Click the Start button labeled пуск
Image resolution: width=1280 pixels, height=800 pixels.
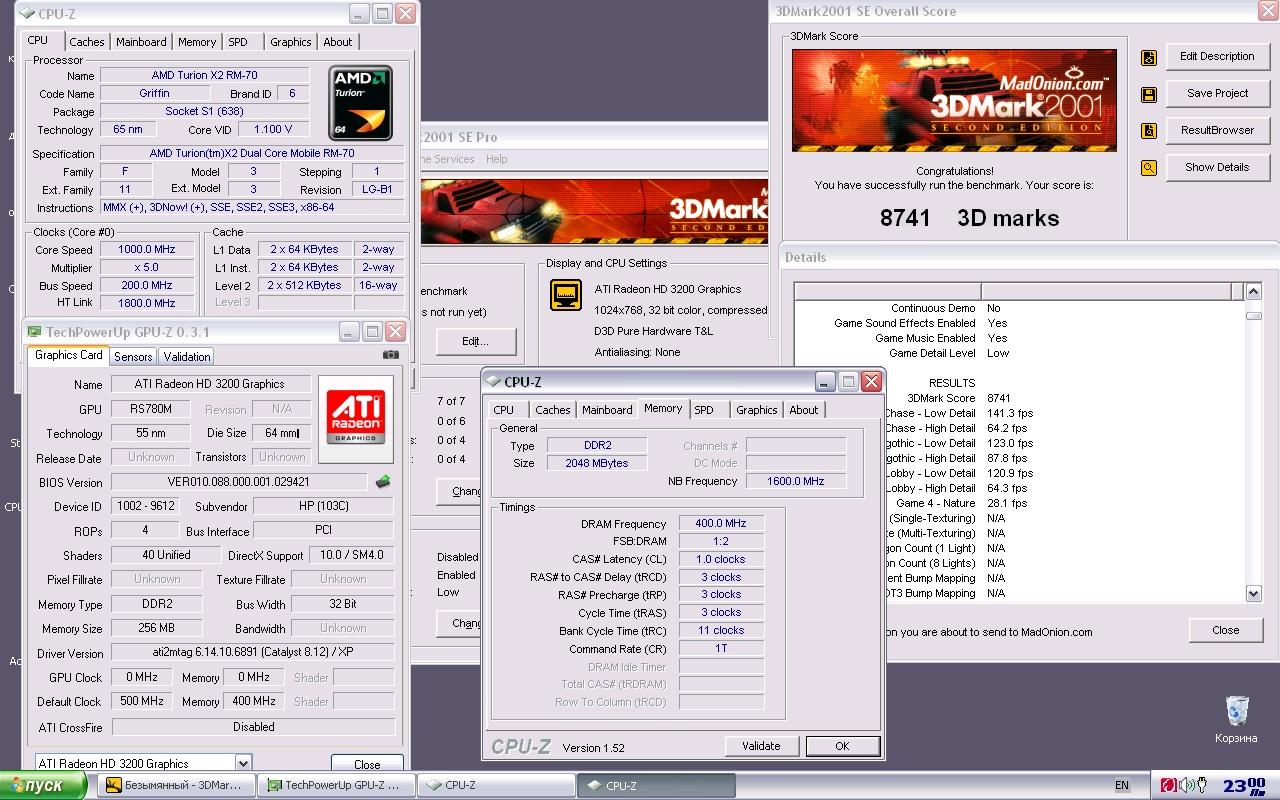(43, 786)
